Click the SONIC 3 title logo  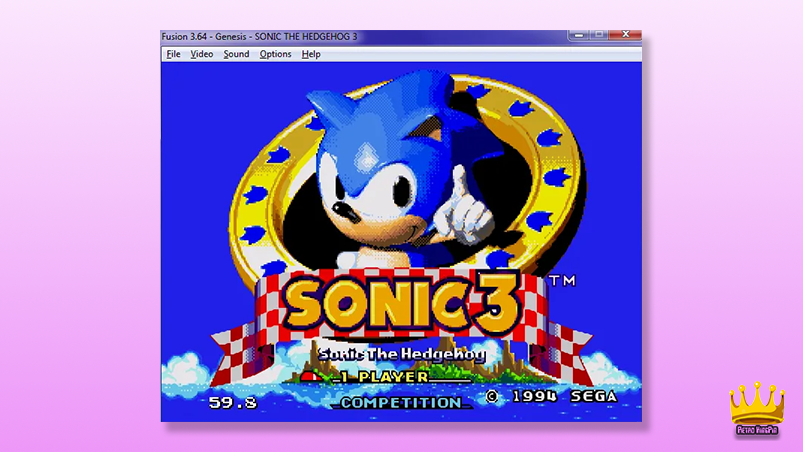click(x=400, y=303)
